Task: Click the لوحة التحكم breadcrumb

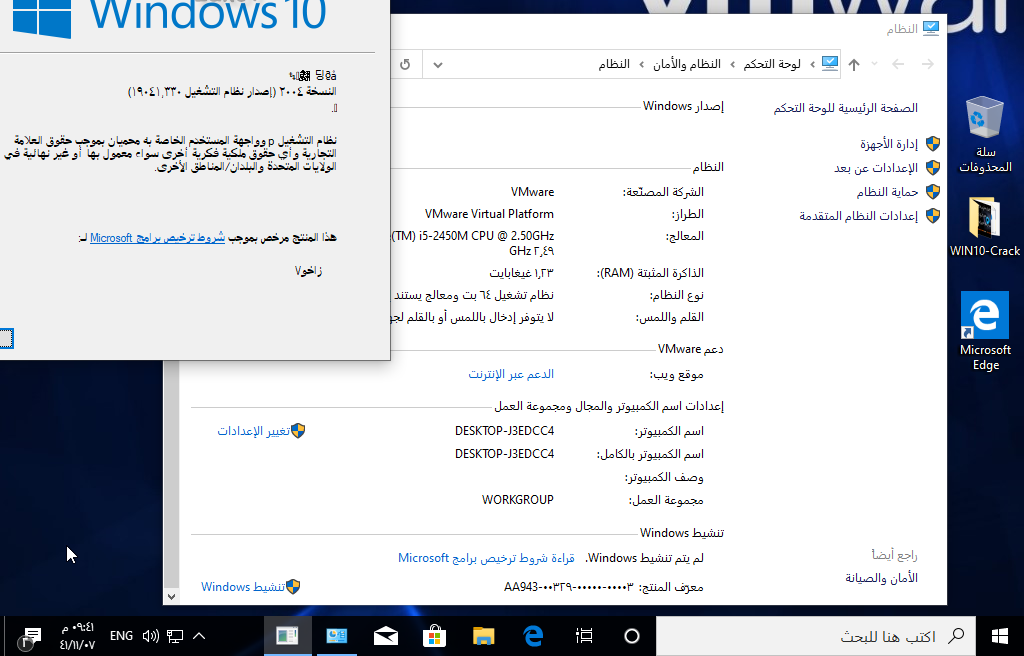Action: (772, 64)
